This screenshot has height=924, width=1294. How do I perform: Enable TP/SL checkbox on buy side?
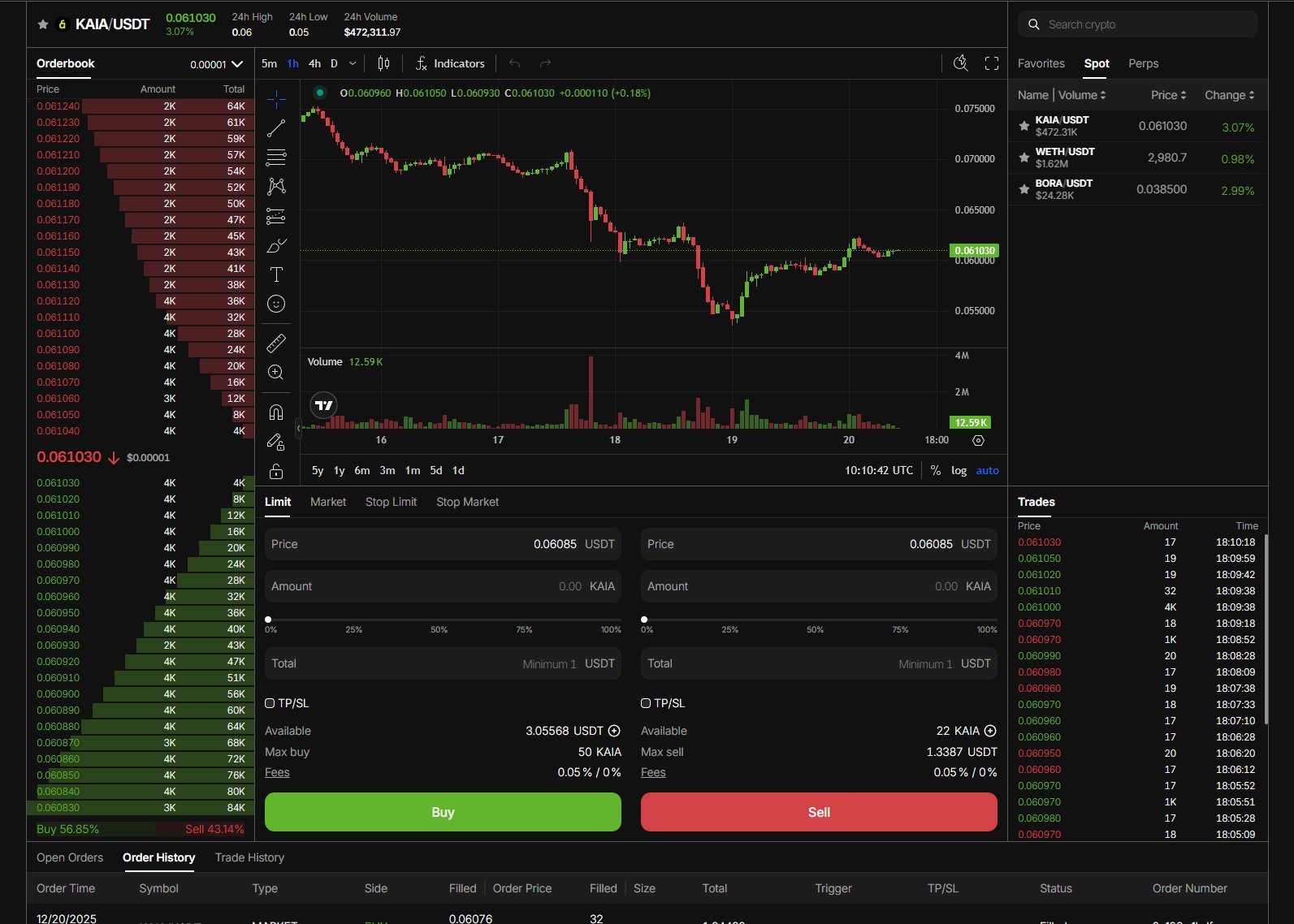[270, 703]
